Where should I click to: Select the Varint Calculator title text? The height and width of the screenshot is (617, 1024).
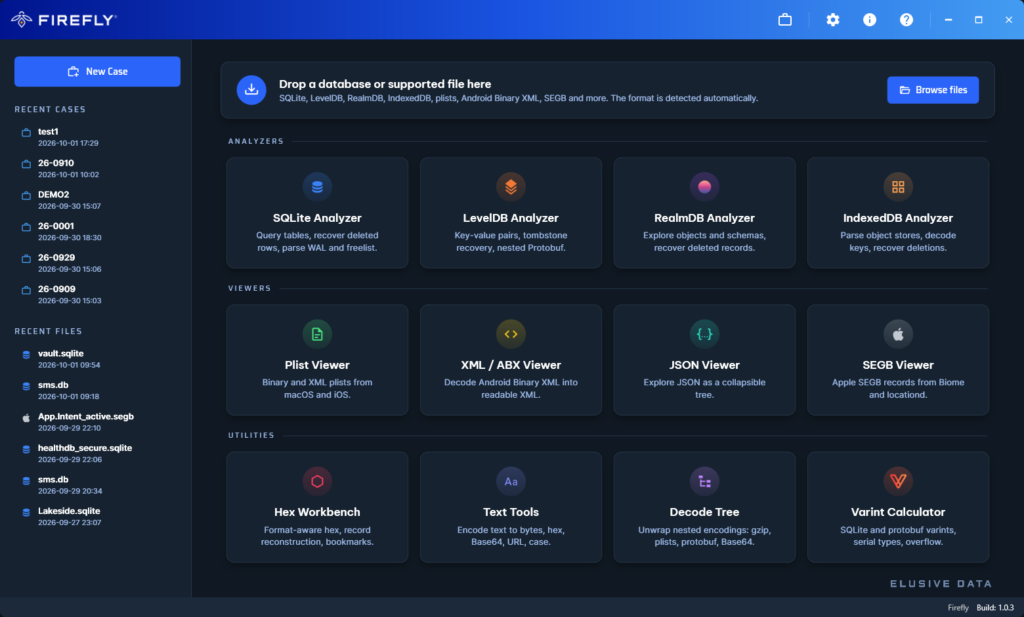(x=898, y=512)
